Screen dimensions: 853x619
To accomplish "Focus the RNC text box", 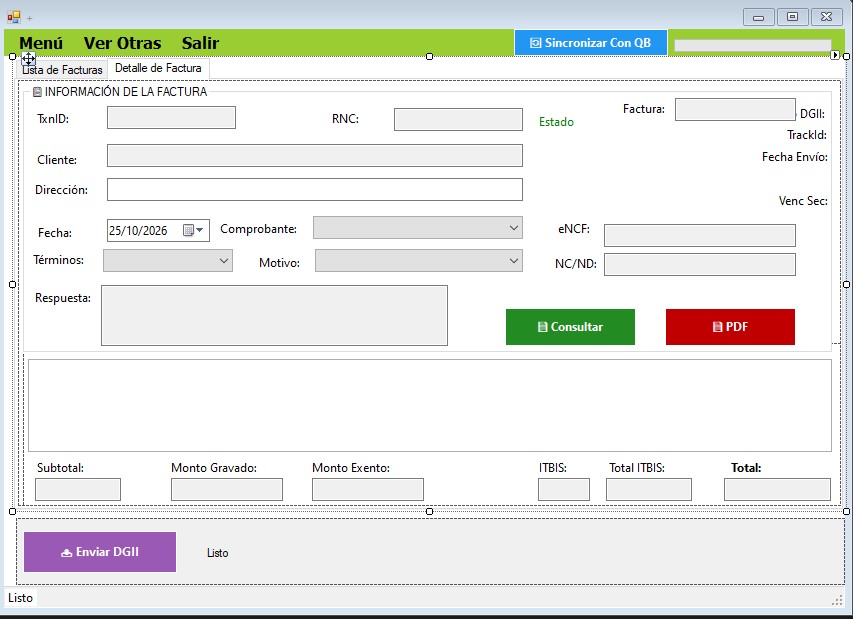I will click(x=458, y=120).
